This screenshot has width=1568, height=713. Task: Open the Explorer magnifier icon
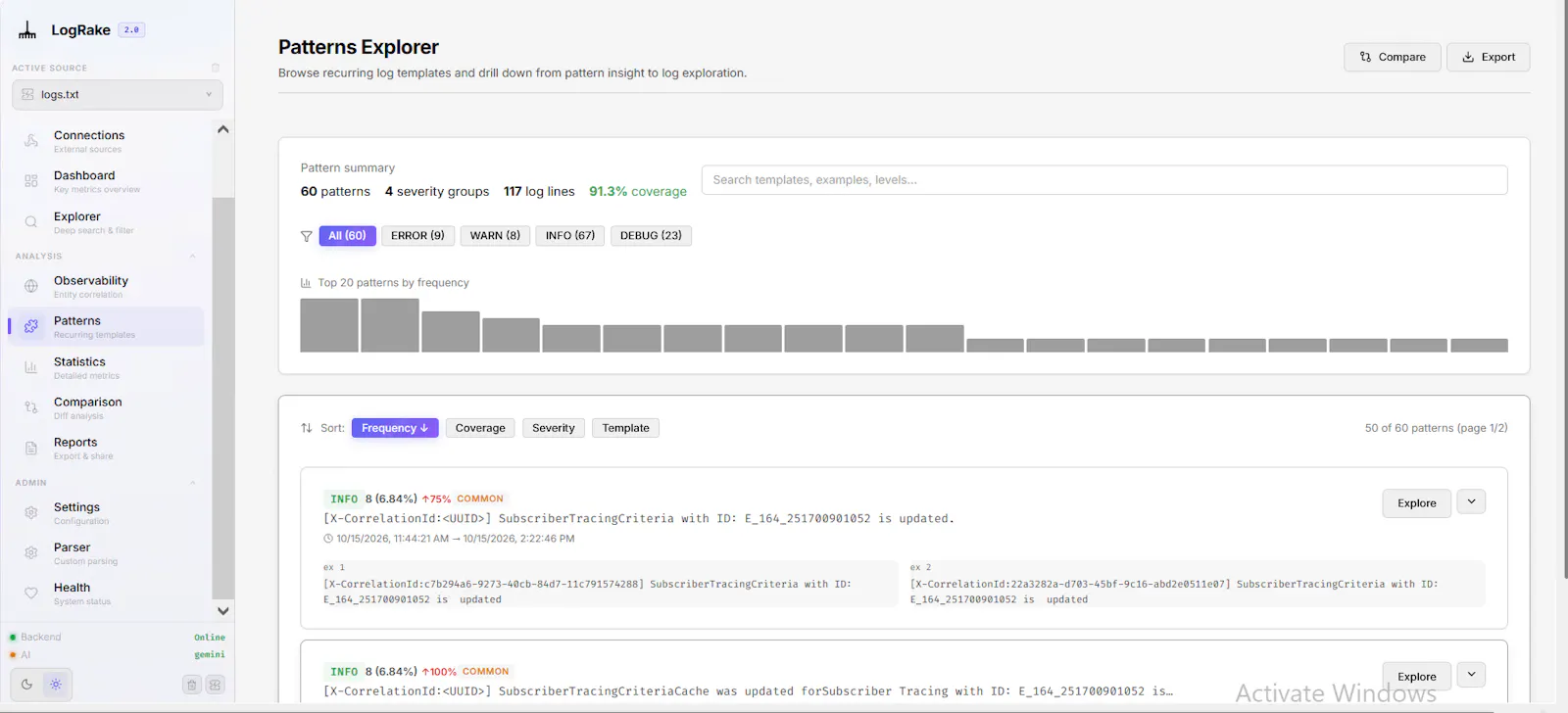point(31,222)
